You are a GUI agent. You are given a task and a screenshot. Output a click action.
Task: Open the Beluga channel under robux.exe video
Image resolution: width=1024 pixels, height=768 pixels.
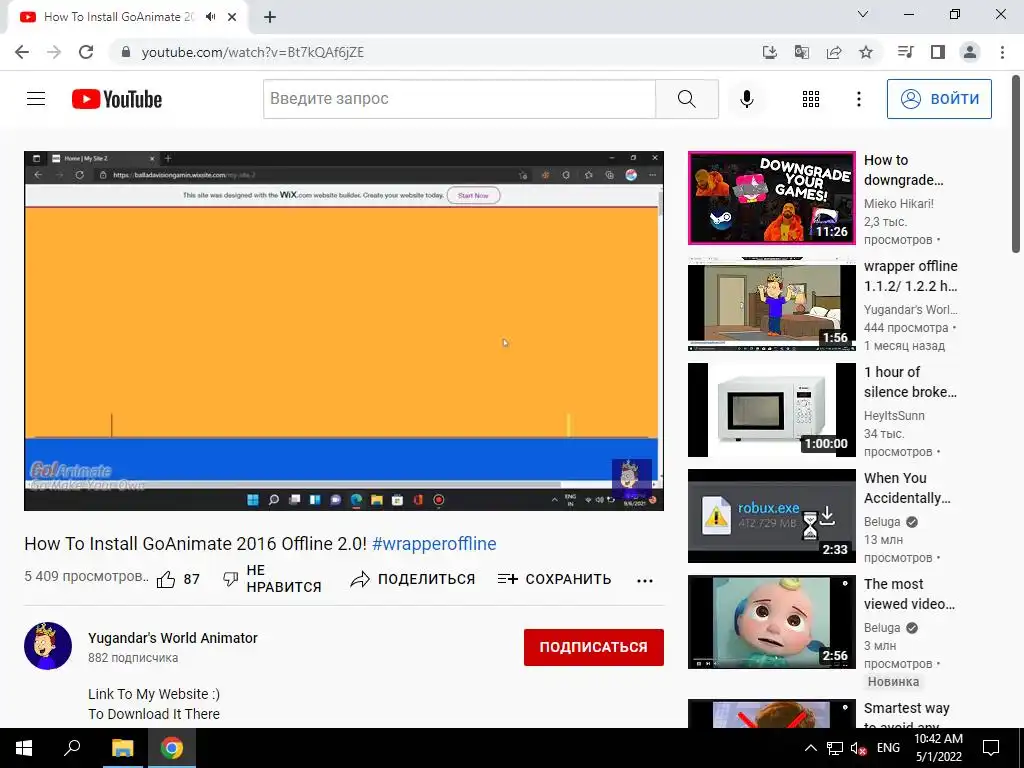coord(882,522)
